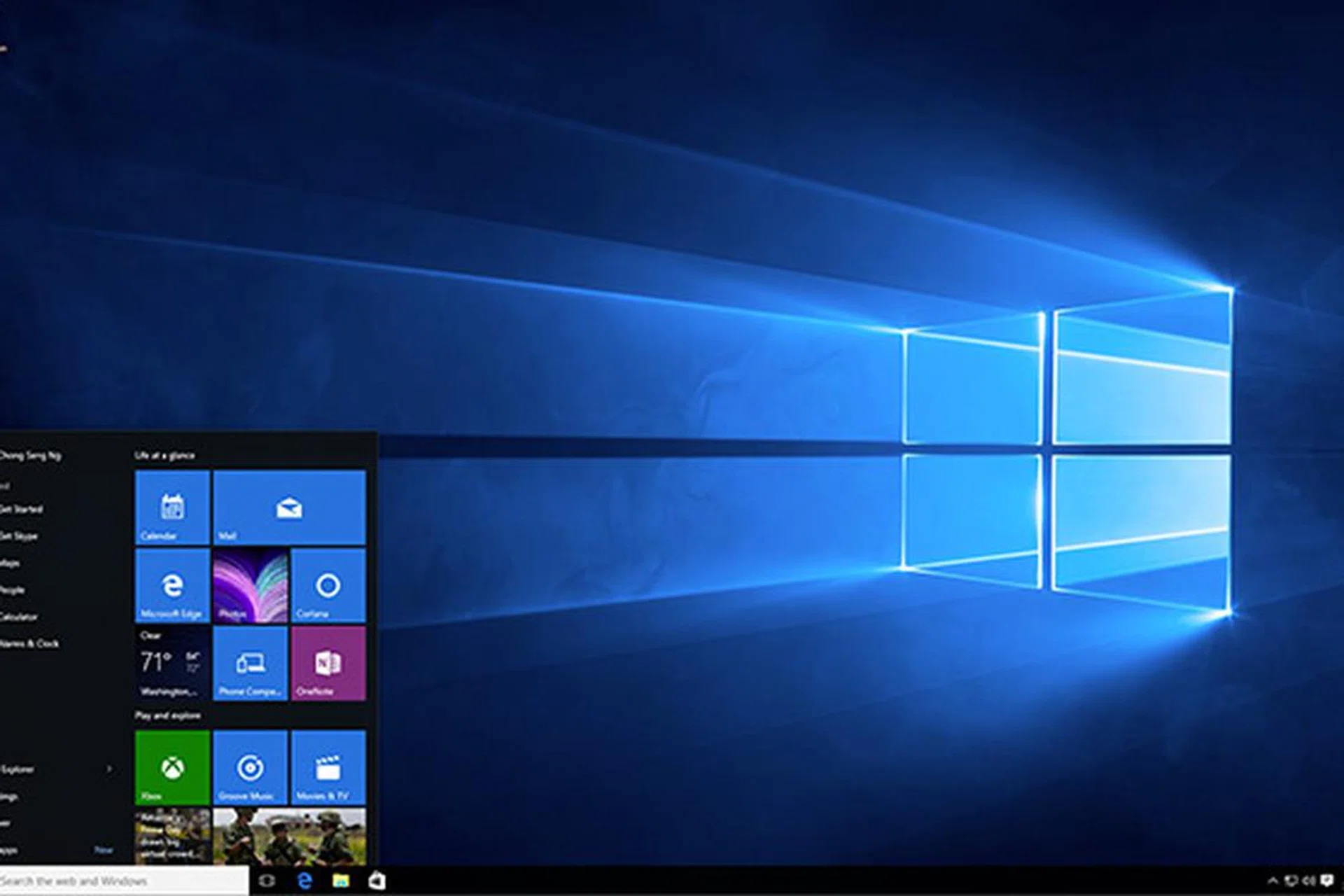Open the Mail tile
1344x896 pixels.
pyautogui.click(x=289, y=507)
